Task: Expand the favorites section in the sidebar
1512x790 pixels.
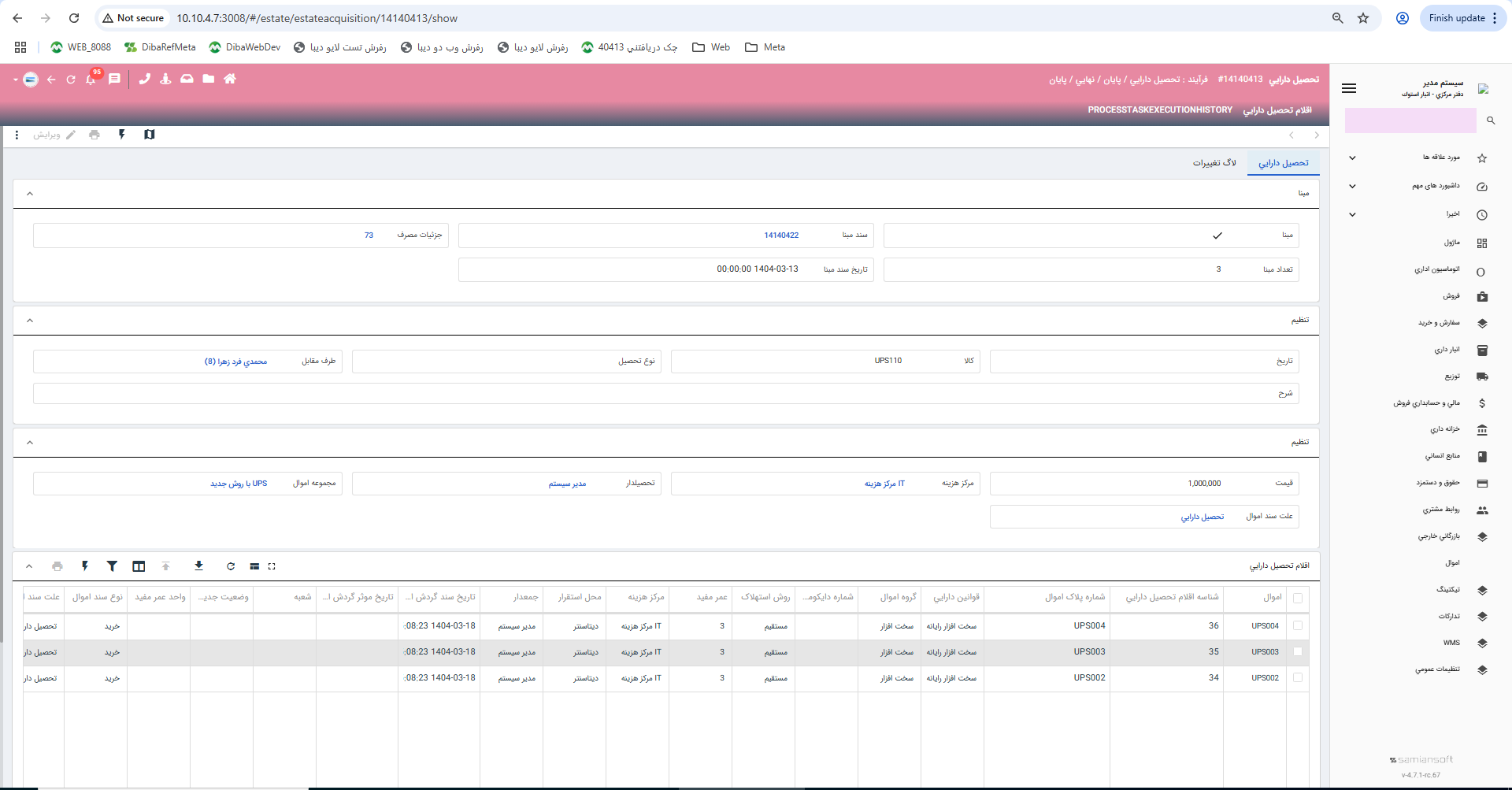Action: [x=1352, y=158]
